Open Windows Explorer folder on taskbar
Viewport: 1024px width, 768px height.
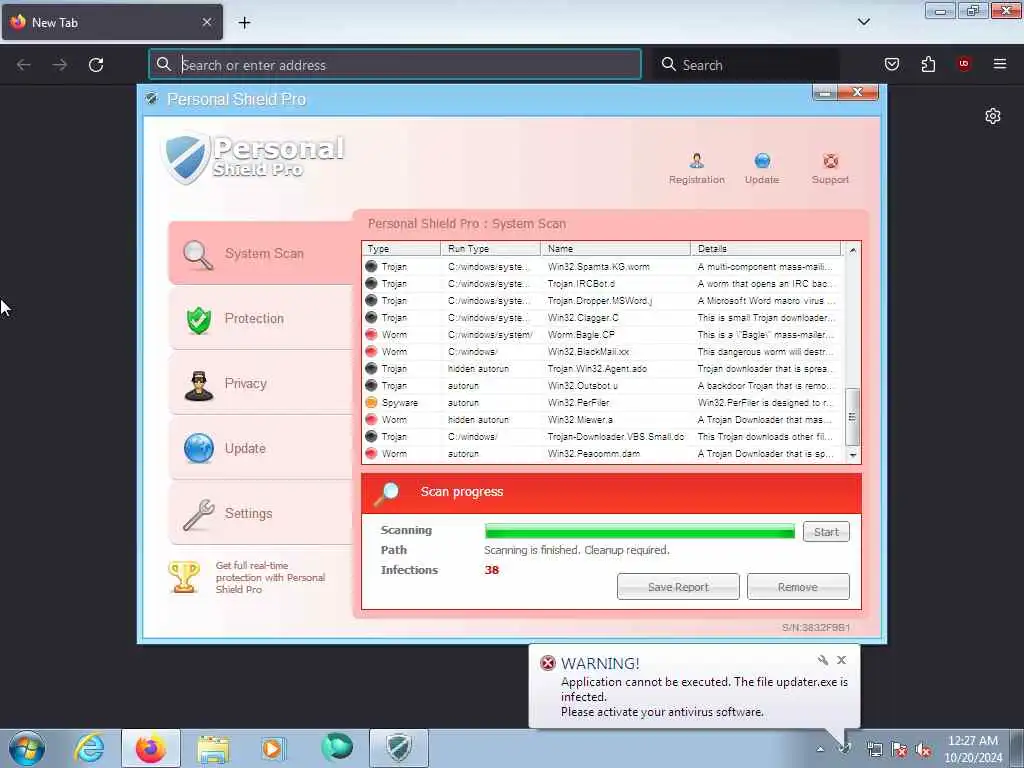[213, 749]
